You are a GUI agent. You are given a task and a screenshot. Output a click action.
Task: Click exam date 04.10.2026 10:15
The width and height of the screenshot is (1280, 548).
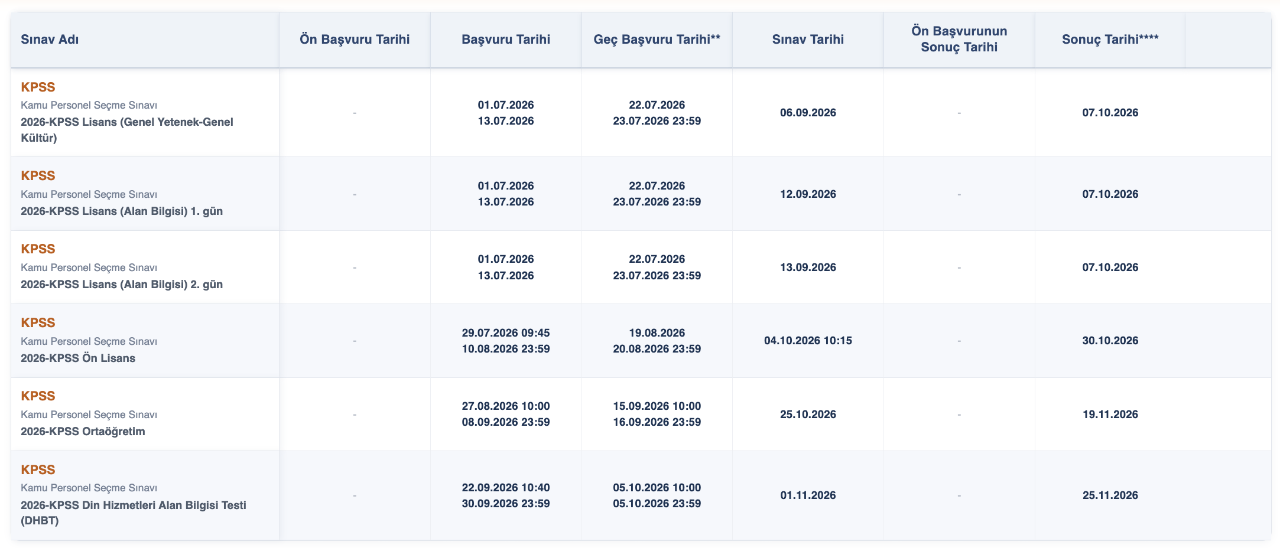[808, 341]
